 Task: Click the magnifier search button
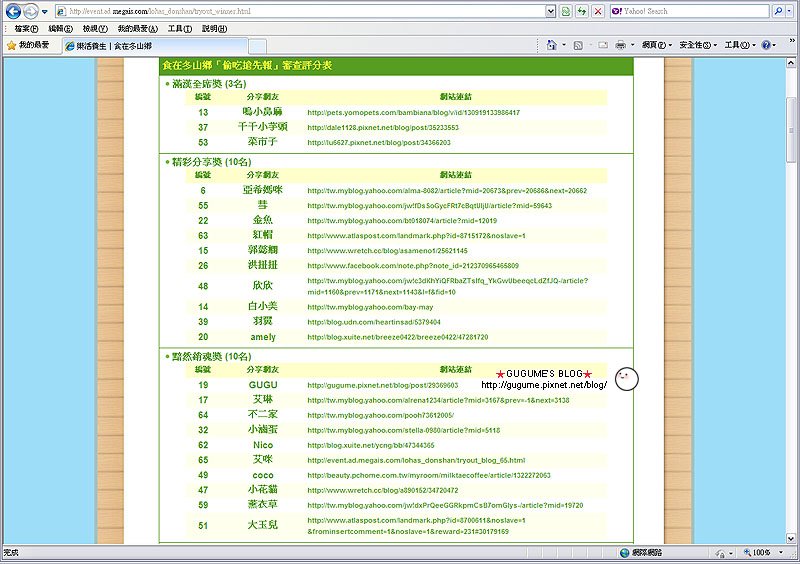tap(777, 11)
